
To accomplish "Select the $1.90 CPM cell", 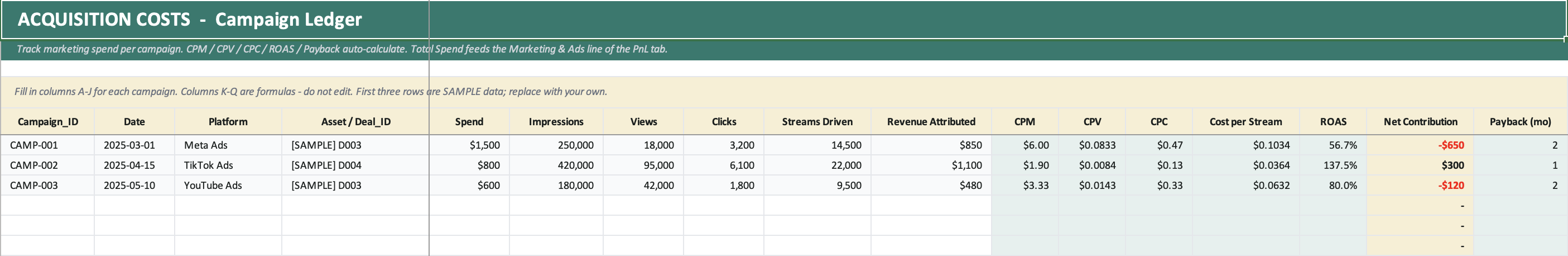I will [1025, 165].
